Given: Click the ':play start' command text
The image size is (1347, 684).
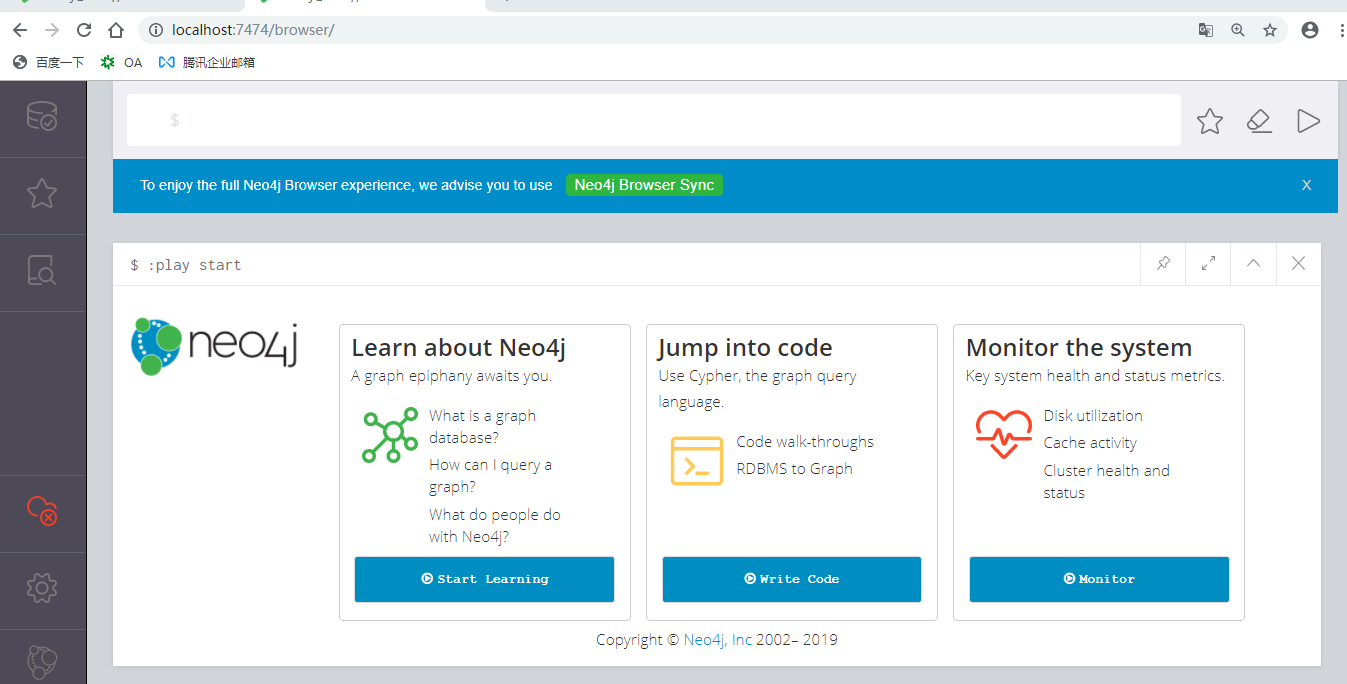Looking at the screenshot, I should click(x=192, y=265).
